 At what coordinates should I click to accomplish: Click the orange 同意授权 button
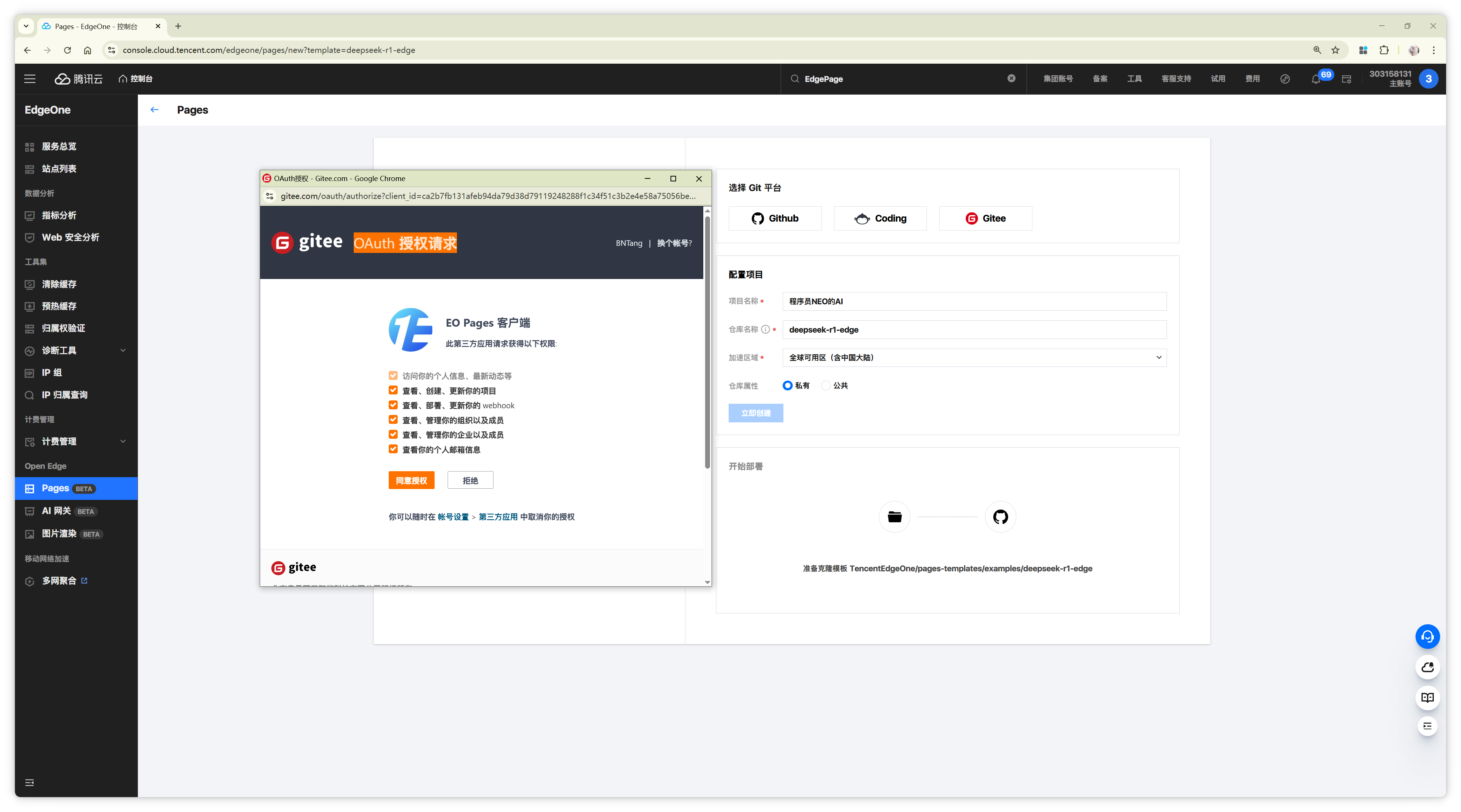coord(411,480)
